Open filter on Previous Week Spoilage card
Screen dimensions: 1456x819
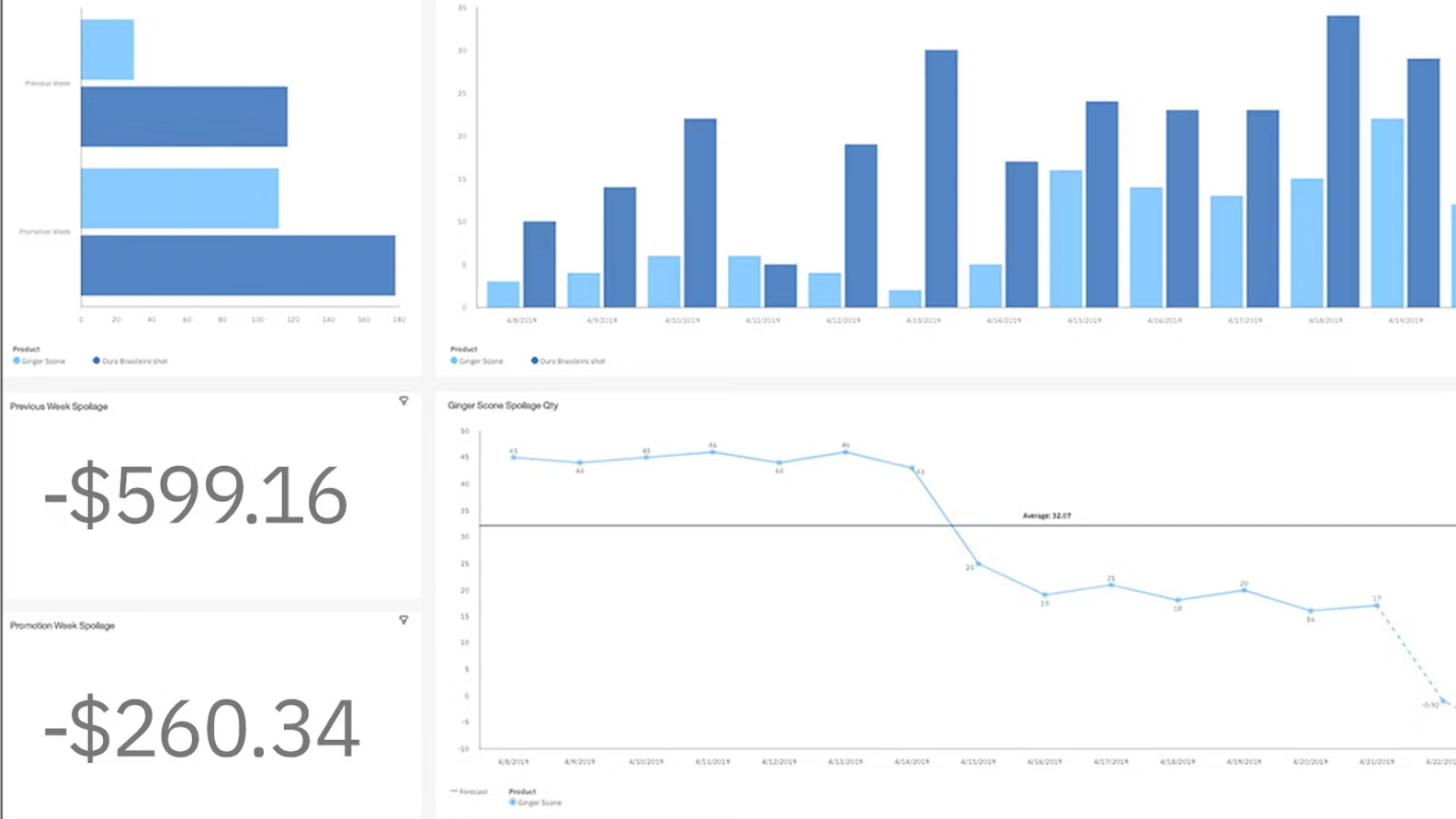(404, 401)
